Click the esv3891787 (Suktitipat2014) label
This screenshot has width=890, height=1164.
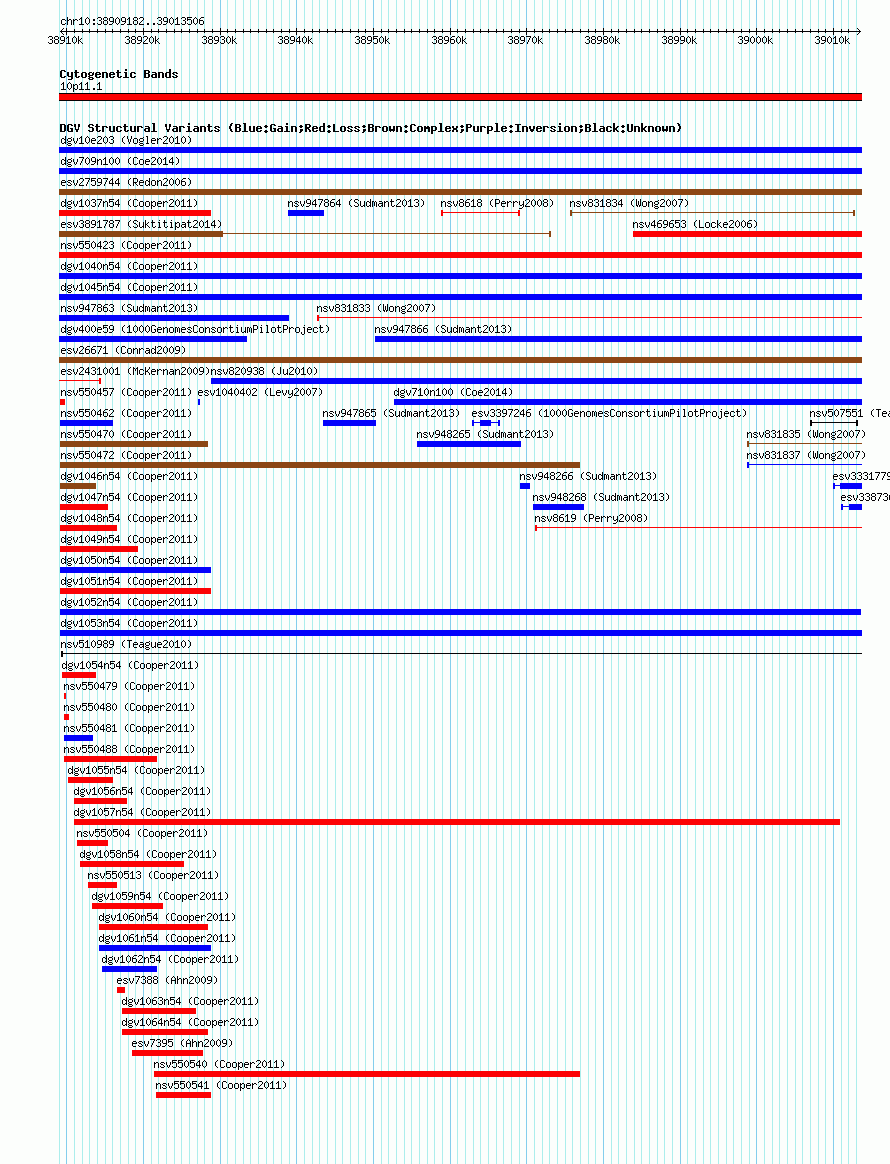click(141, 224)
